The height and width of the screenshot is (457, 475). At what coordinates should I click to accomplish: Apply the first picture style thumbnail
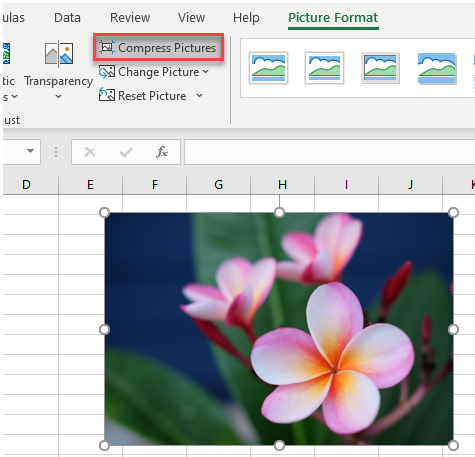click(x=268, y=68)
